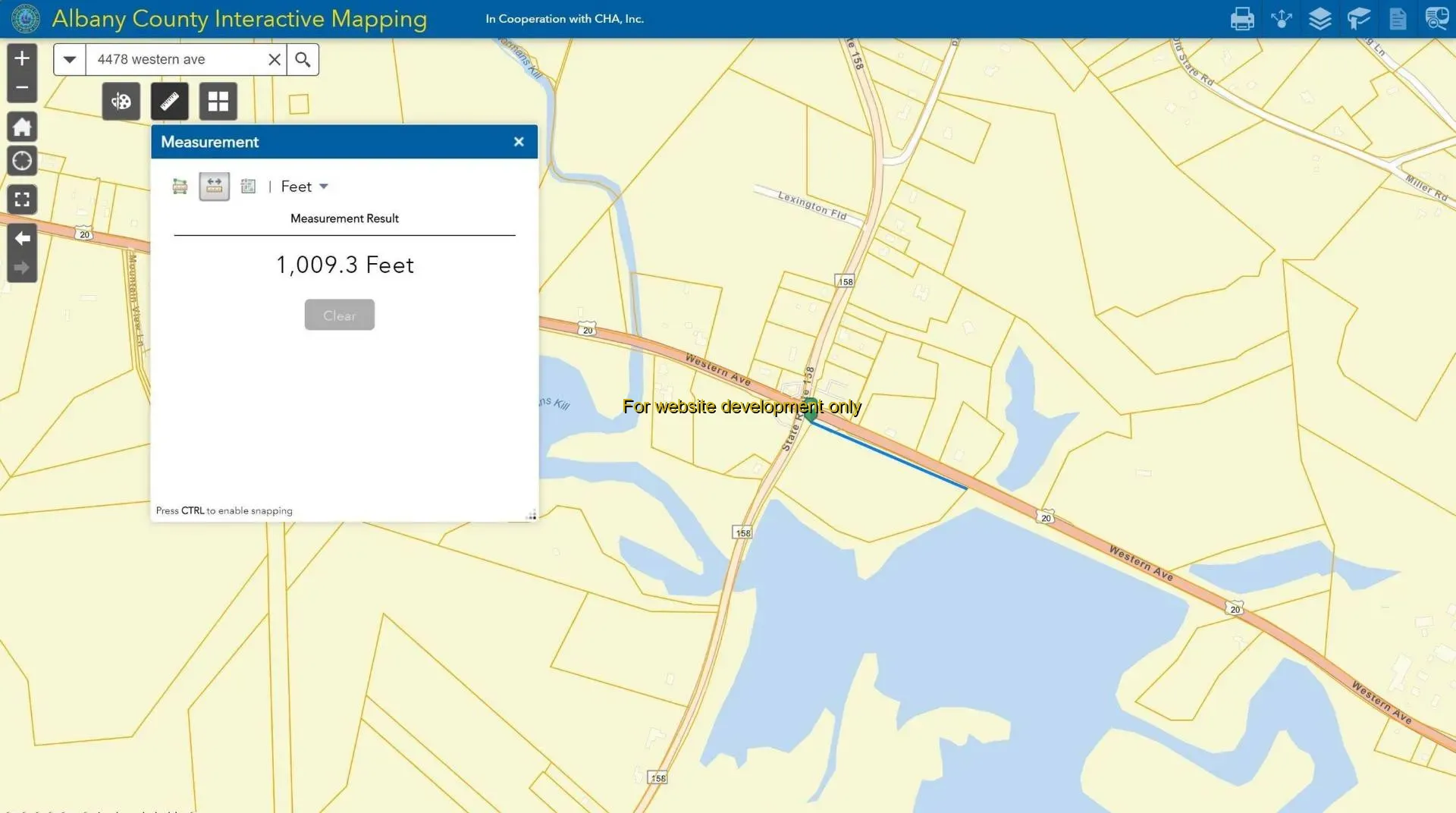Toggle the ruler Measurement widget button

170,102
